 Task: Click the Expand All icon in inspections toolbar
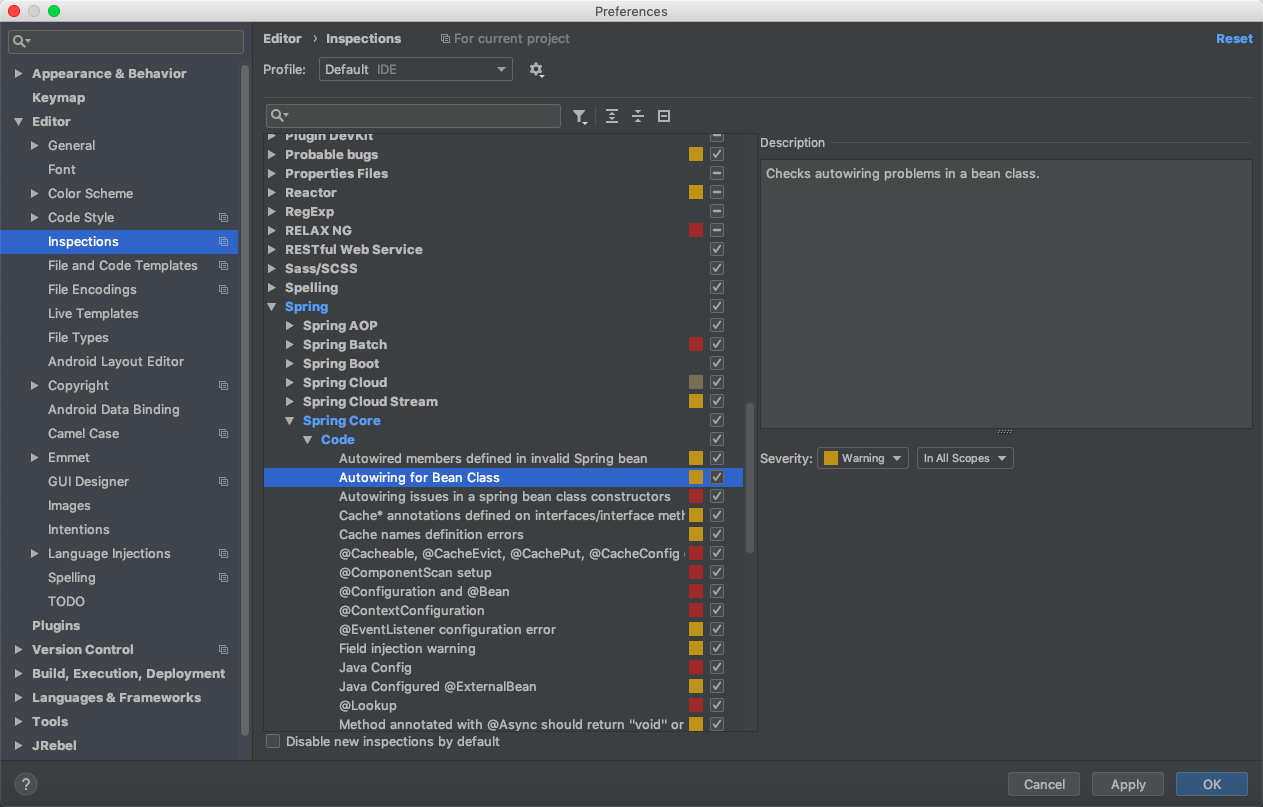click(x=612, y=116)
